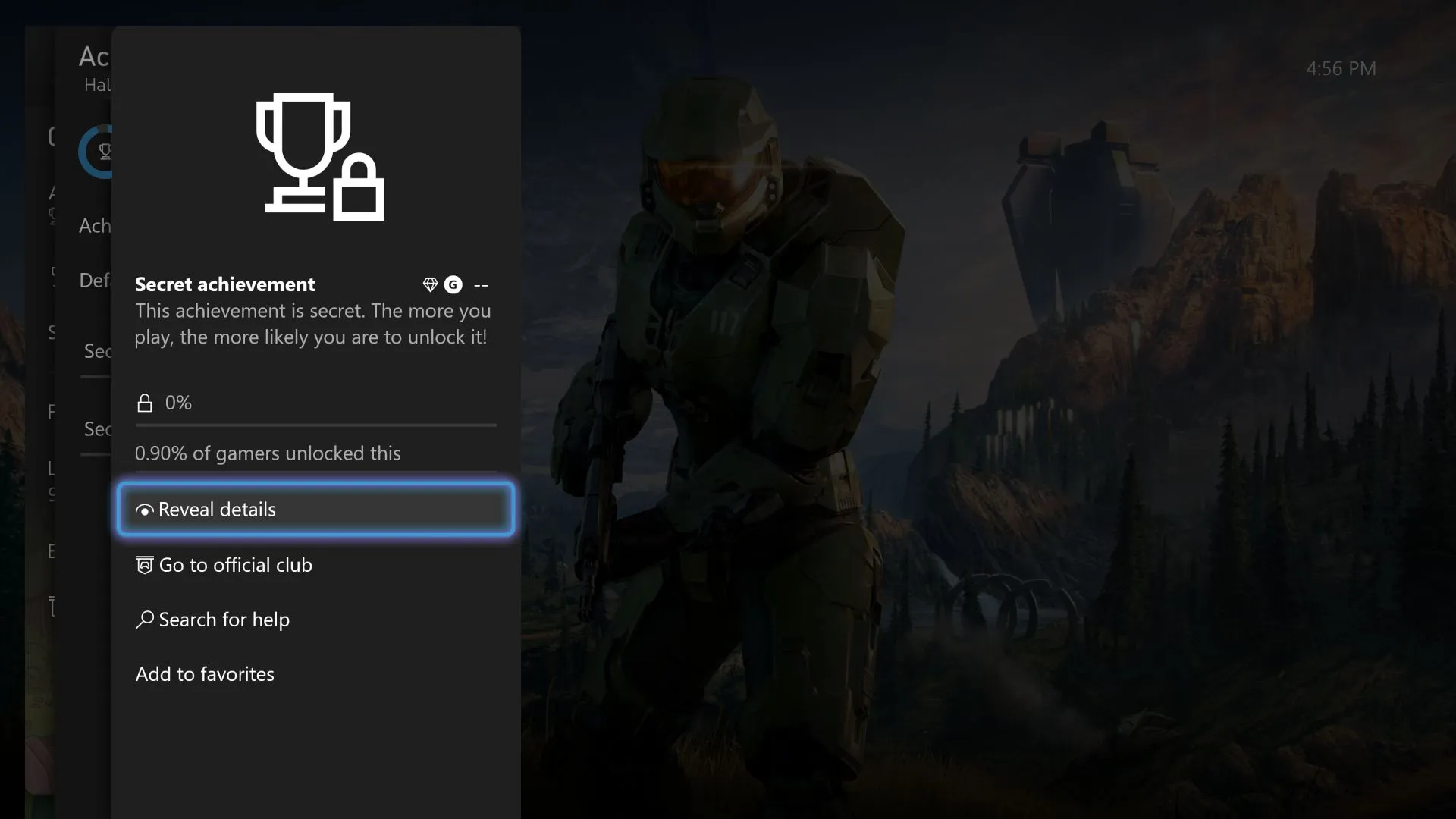1456x819 pixels.
Task: Choose Search for help
Action: [x=224, y=620]
